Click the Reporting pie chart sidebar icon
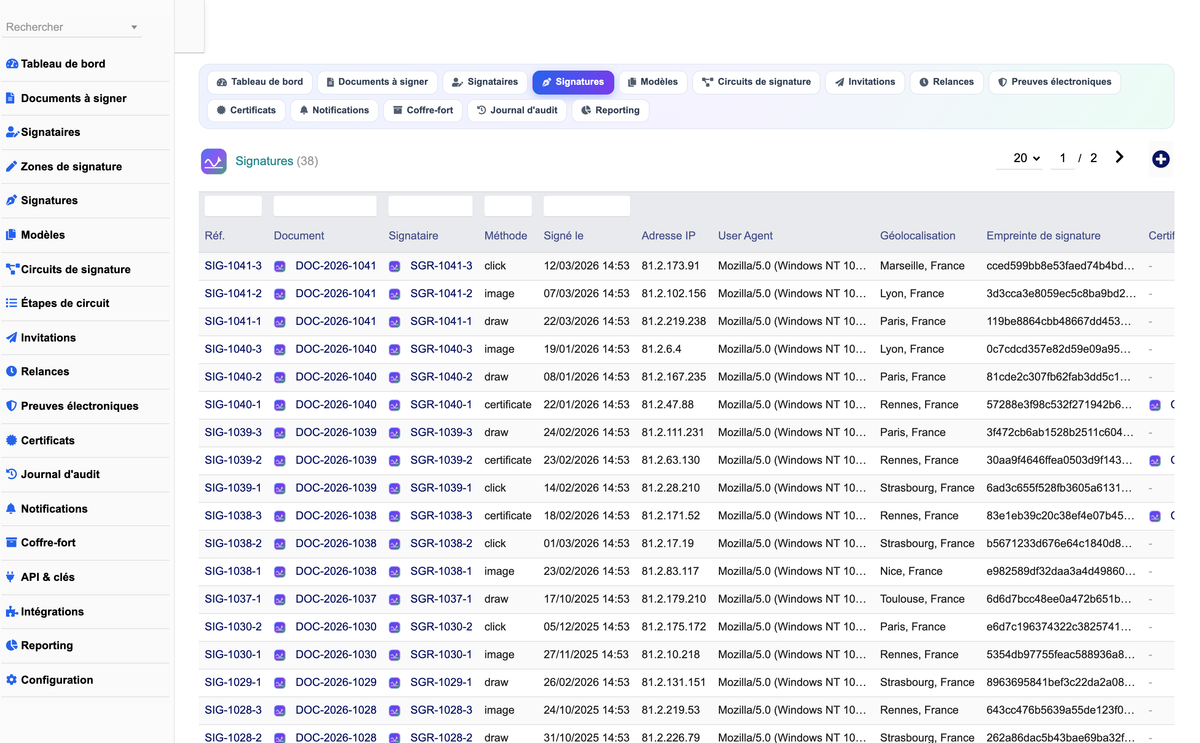Viewport: 1200px width, 743px height. pos(12,645)
